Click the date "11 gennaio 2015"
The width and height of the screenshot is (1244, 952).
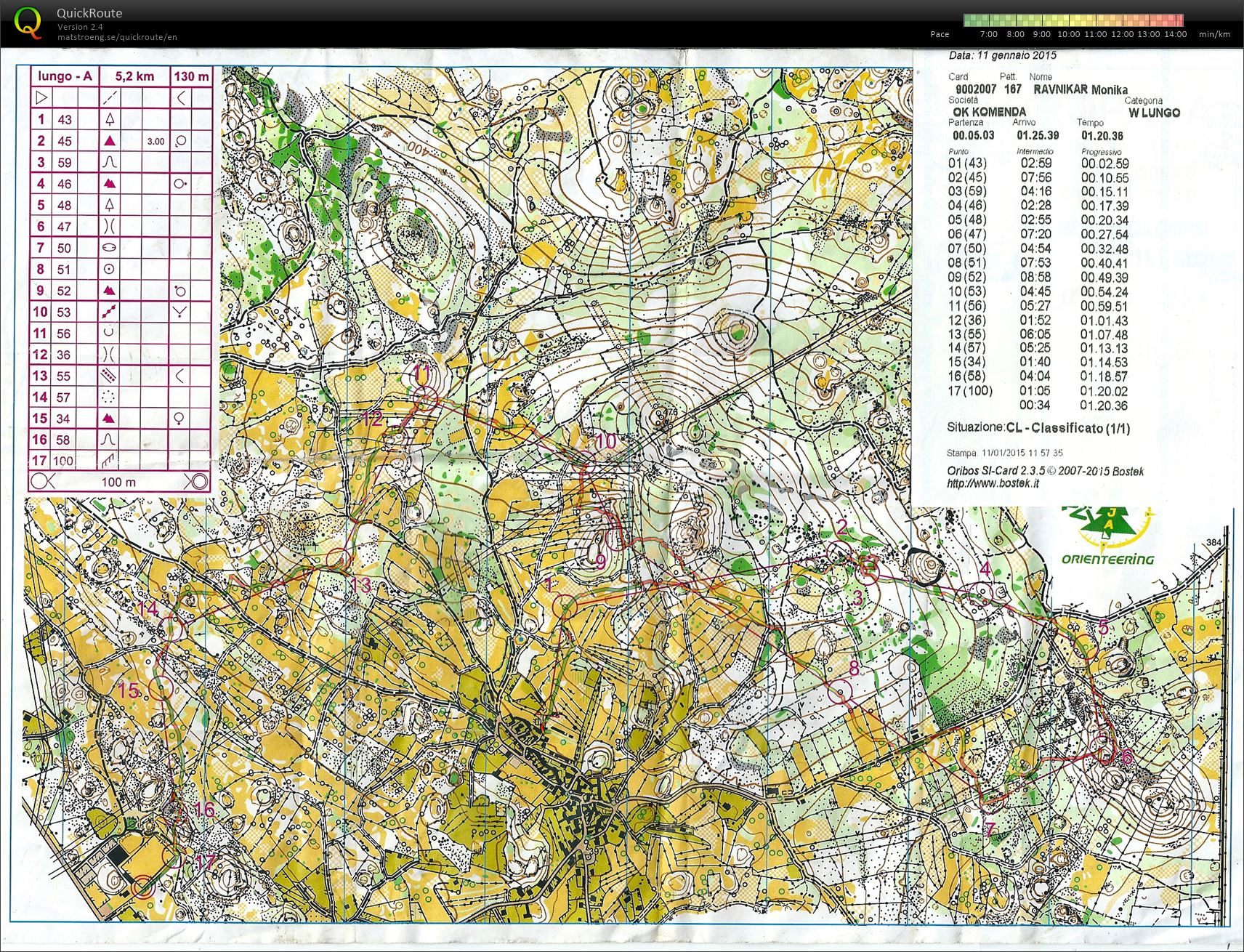1017,55
